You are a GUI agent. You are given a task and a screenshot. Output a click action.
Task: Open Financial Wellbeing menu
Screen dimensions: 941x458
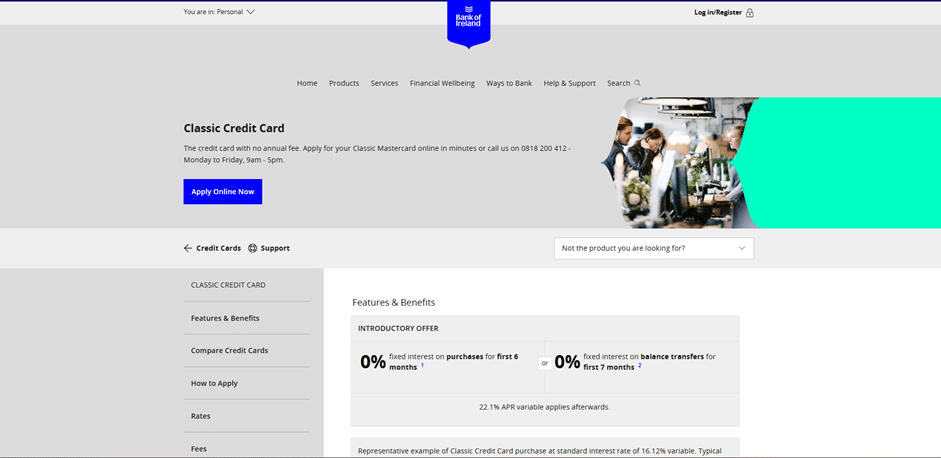442,83
